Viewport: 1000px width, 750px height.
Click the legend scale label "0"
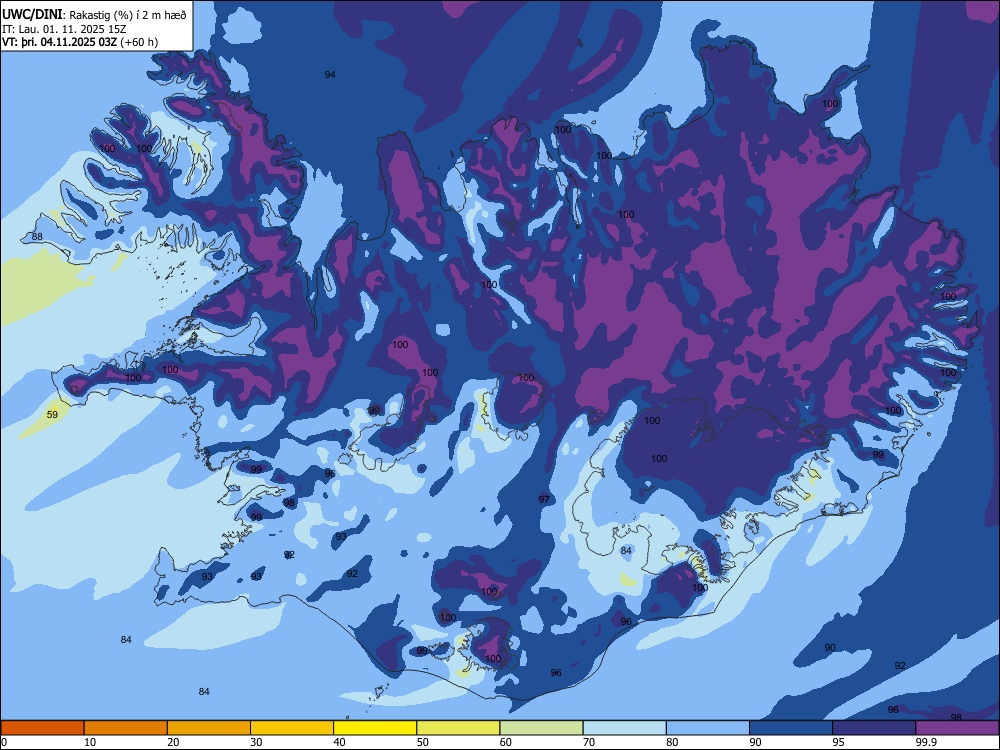pyautogui.click(x=4, y=742)
